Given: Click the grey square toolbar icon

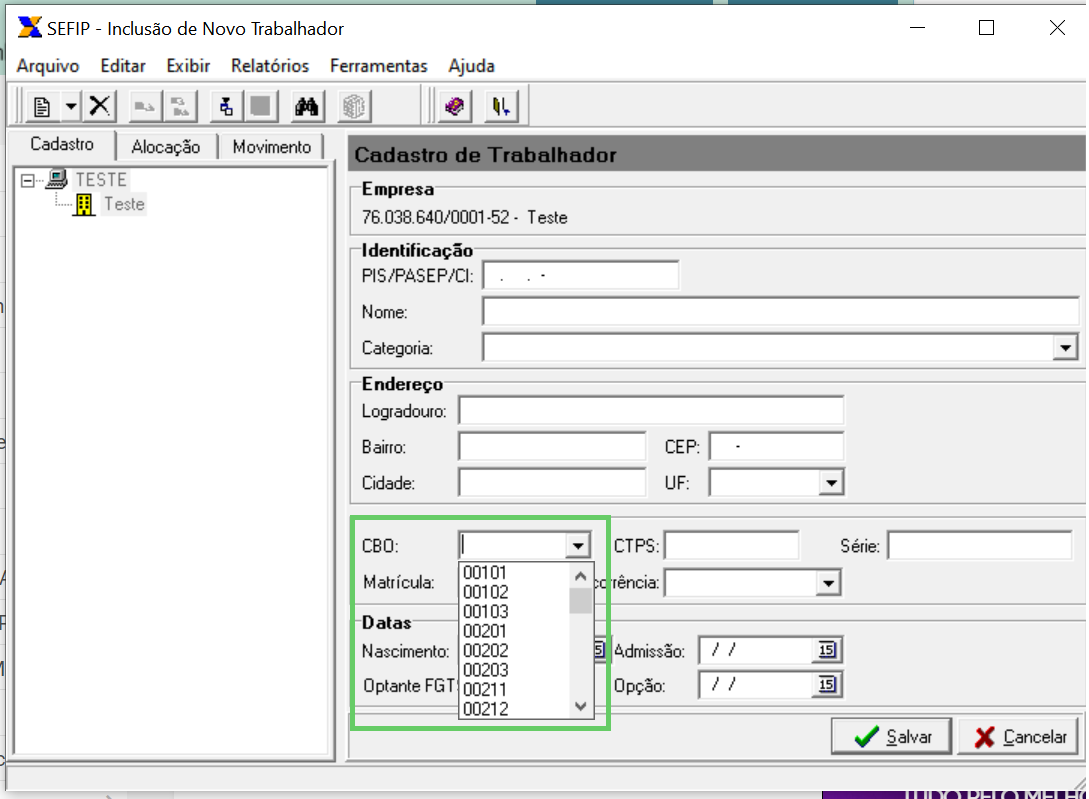Looking at the screenshot, I should 261,106.
